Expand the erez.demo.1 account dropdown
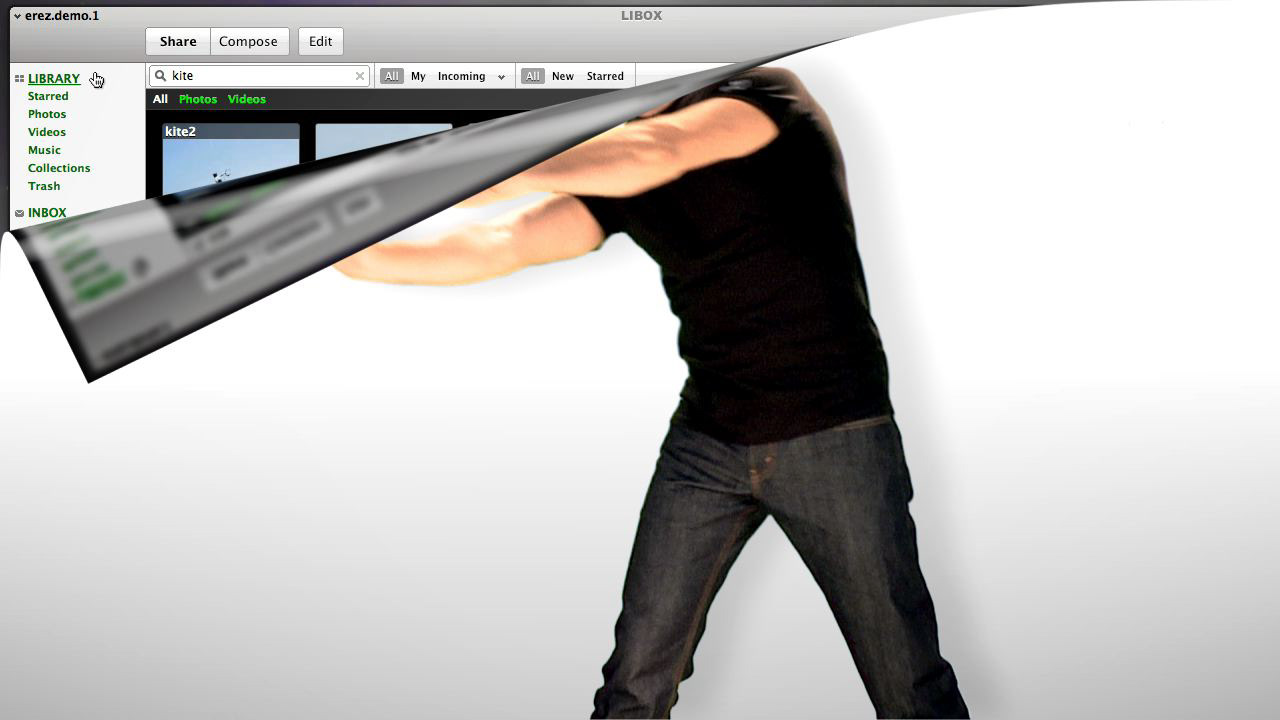Image resolution: width=1280 pixels, height=720 pixels. point(17,16)
